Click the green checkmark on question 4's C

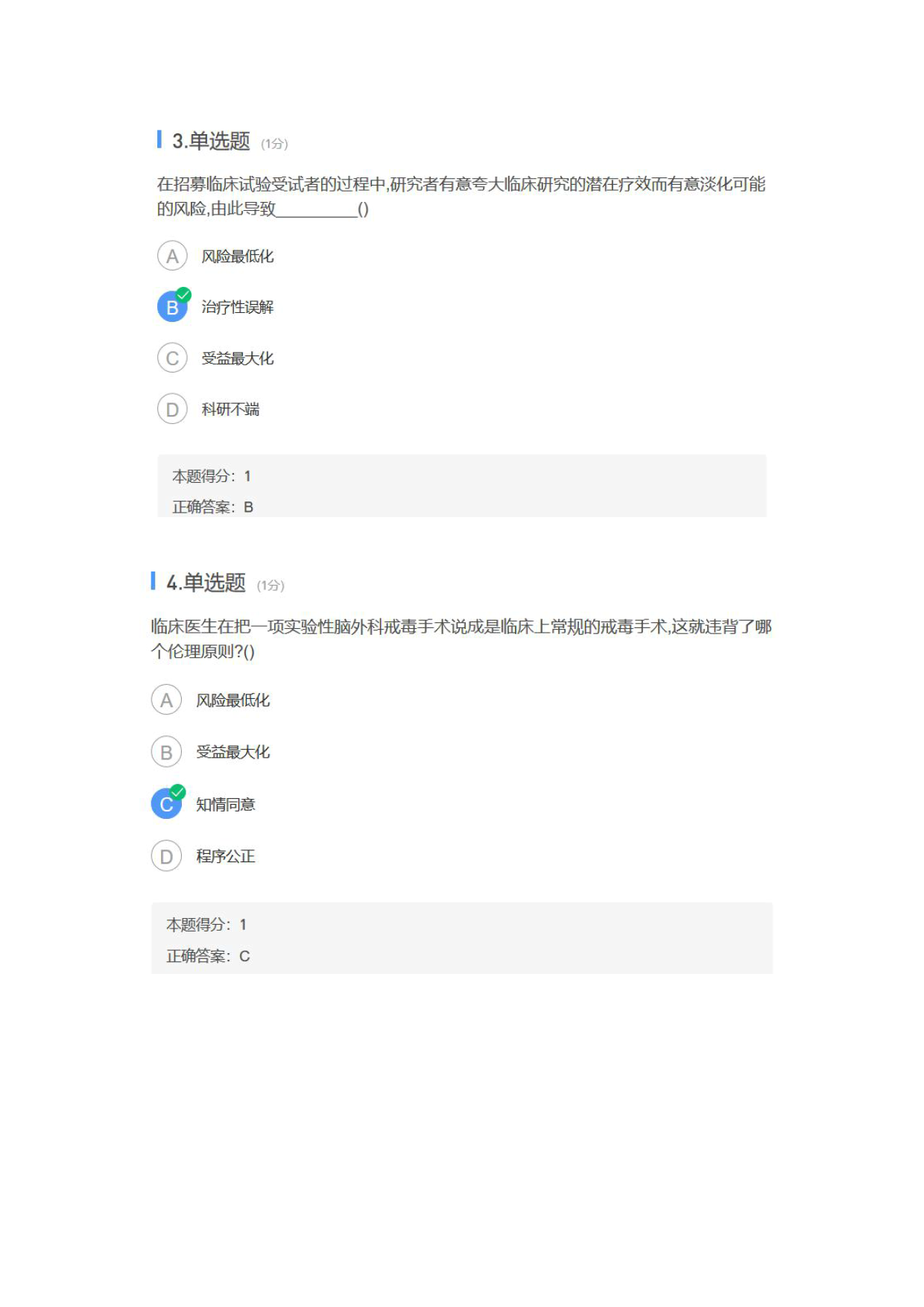[x=177, y=791]
